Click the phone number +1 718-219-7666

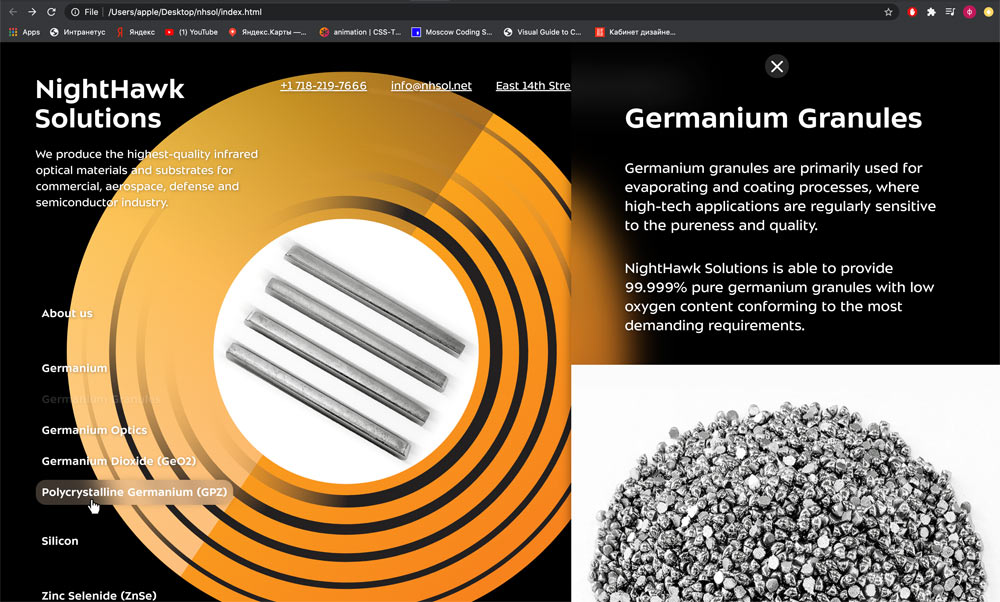(x=323, y=86)
